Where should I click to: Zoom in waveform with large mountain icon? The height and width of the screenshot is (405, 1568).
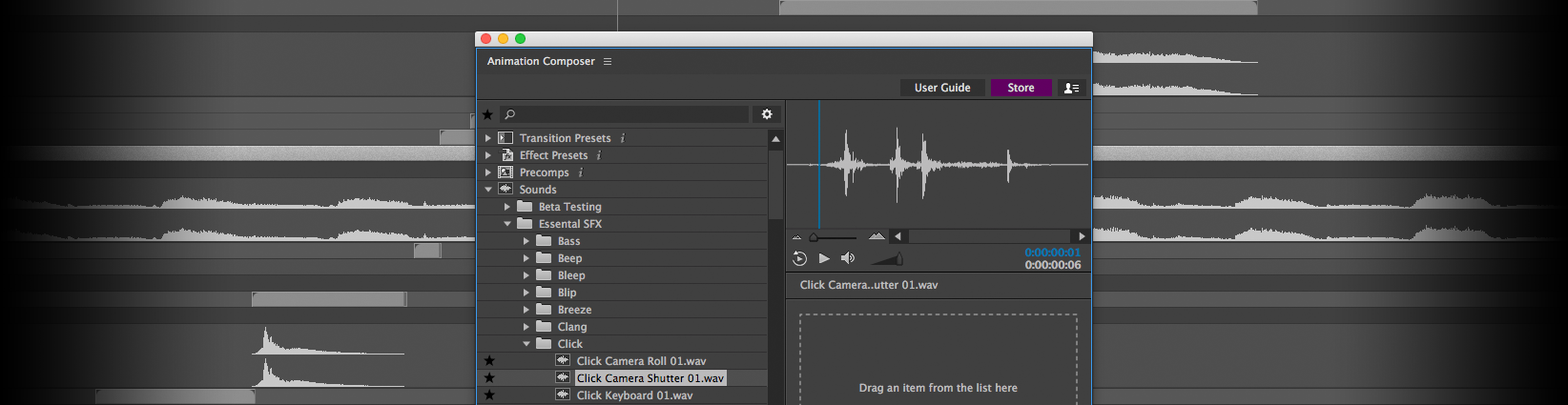click(x=877, y=236)
